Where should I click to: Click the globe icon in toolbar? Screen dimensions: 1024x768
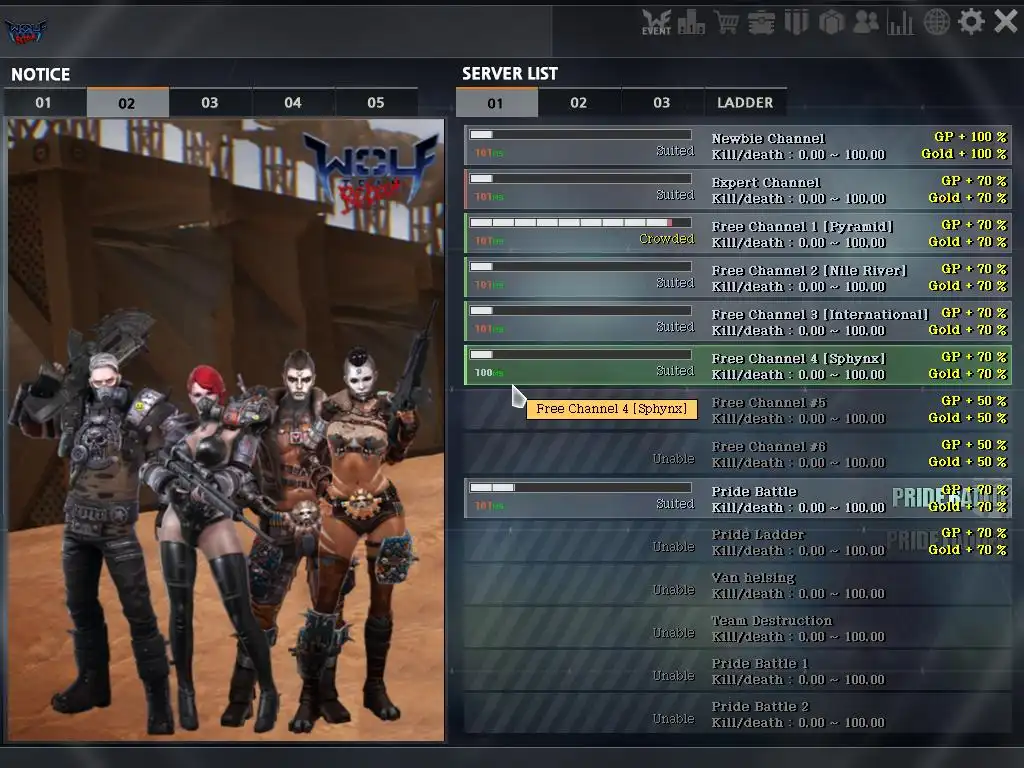[936, 22]
